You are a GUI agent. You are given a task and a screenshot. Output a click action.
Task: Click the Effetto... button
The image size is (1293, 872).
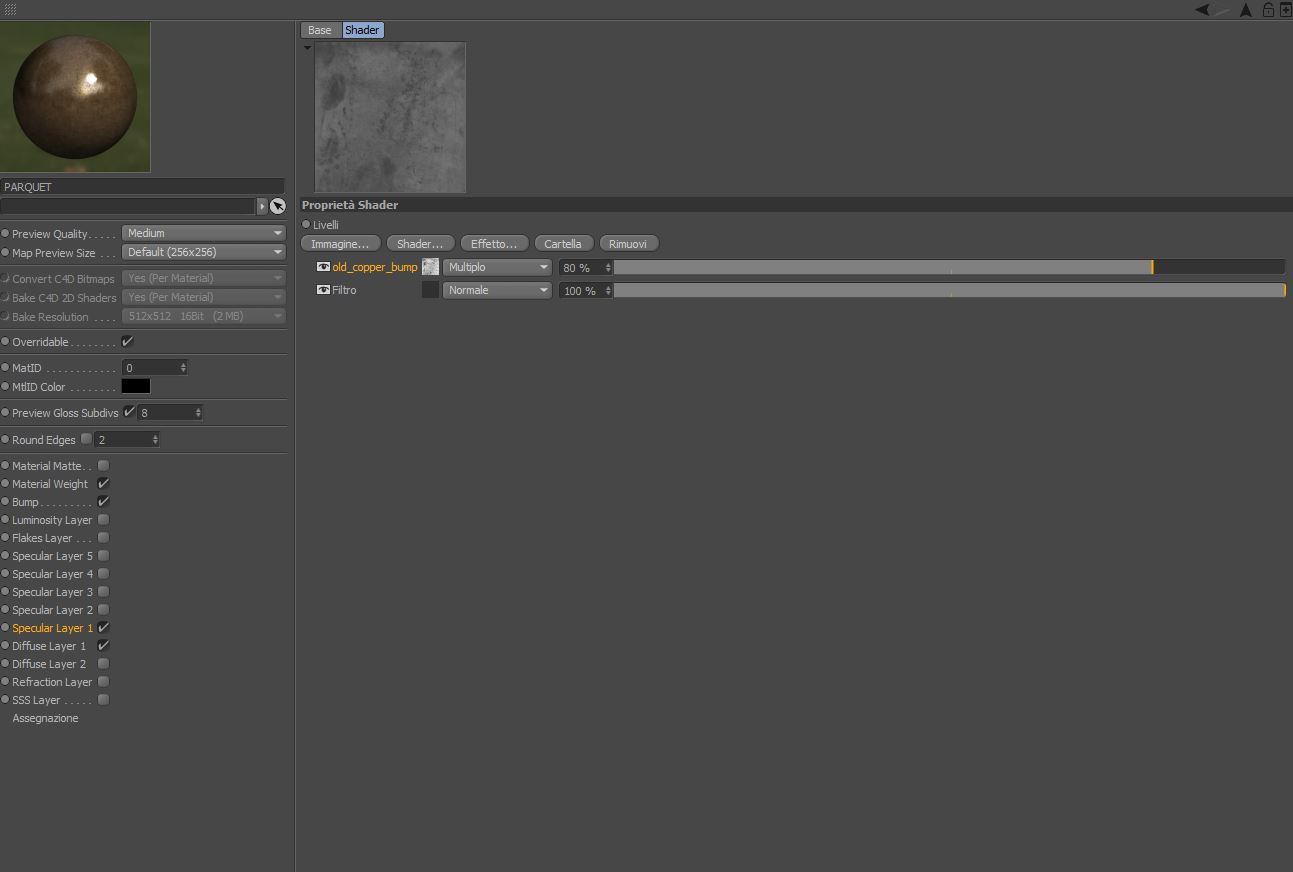pyautogui.click(x=494, y=244)
